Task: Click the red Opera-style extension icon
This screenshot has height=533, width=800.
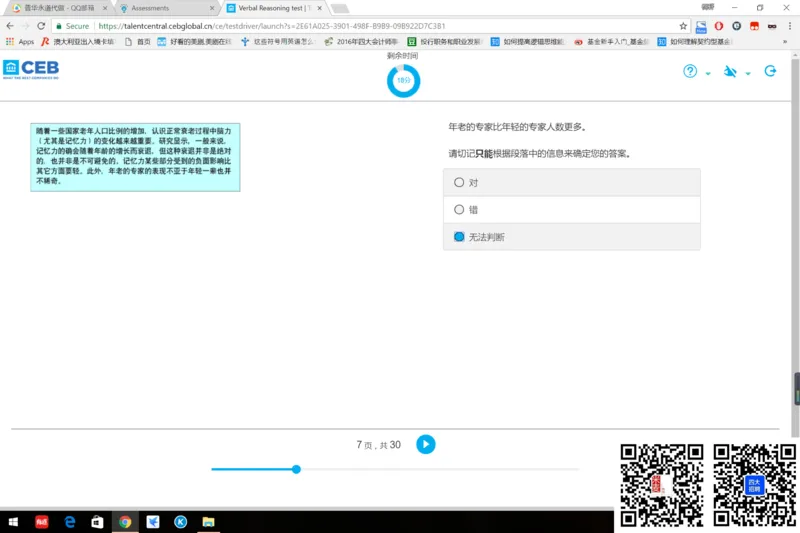Action: click(718, 26)
